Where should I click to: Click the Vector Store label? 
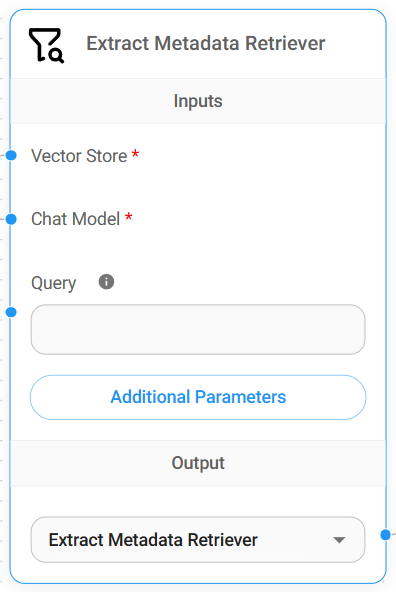[x=79, y=156]
